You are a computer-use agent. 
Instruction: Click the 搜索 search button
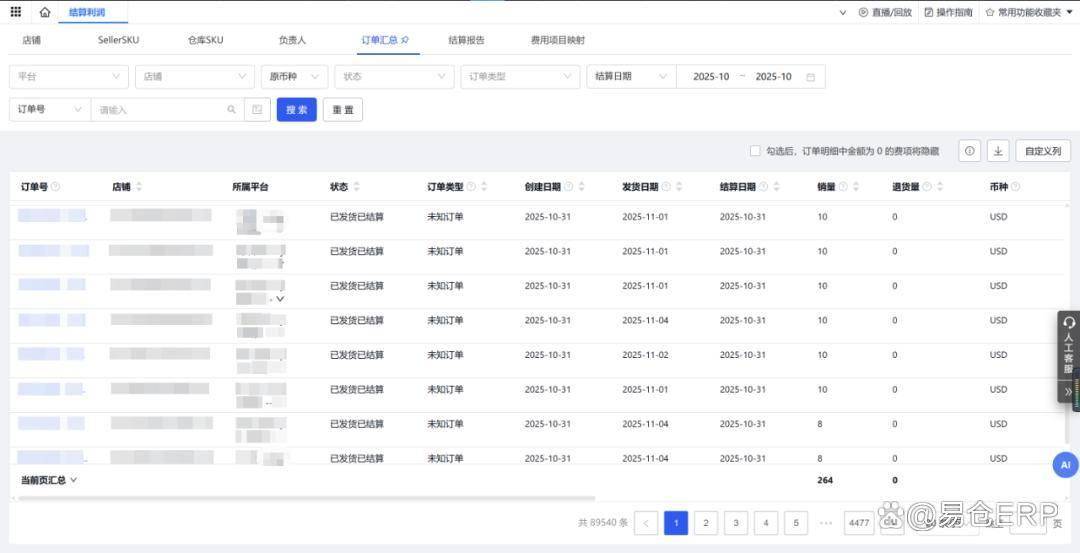pyautogui.click(x=296, y=110)
